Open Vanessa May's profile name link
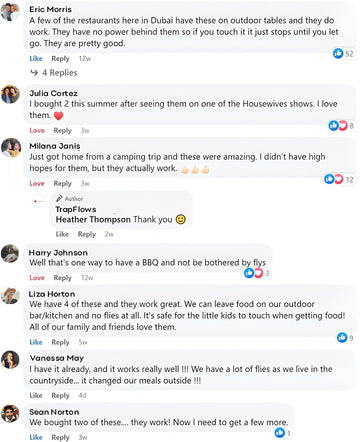Viewport: 360px width, 442px height. [x=56, y=358]
